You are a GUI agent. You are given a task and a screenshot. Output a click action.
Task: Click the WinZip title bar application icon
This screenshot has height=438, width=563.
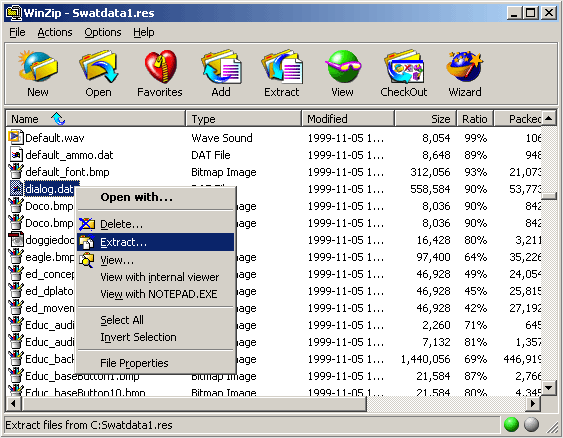pos(14,13)
